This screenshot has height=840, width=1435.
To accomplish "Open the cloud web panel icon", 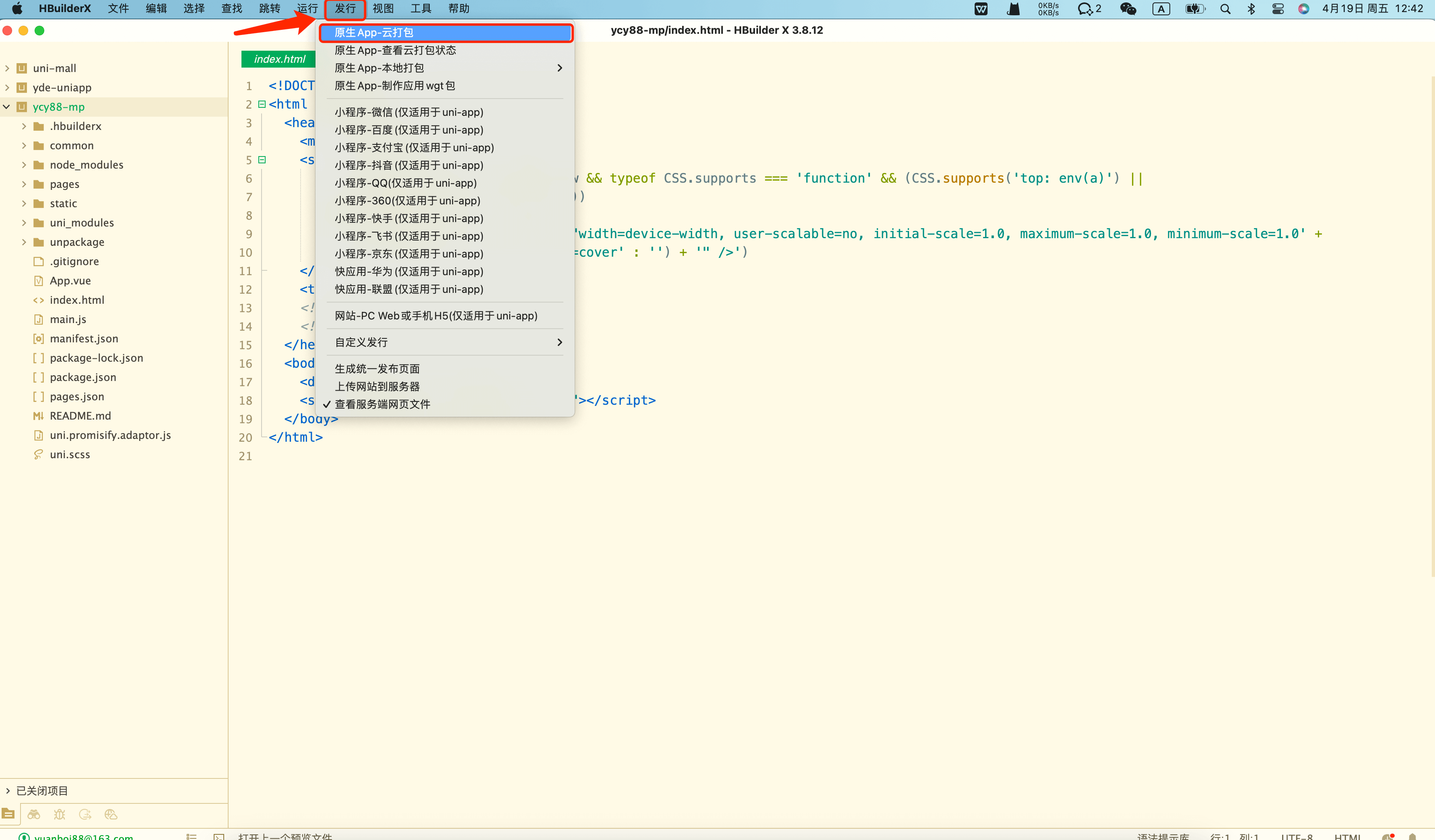I will pyautogui.click(x=111, y=814).
